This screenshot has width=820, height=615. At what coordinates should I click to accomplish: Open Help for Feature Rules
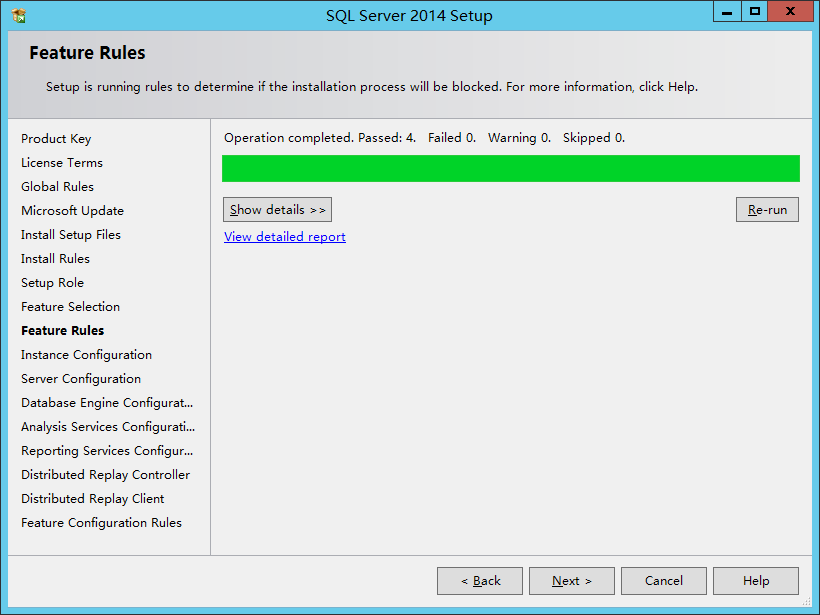pos(756,581)
